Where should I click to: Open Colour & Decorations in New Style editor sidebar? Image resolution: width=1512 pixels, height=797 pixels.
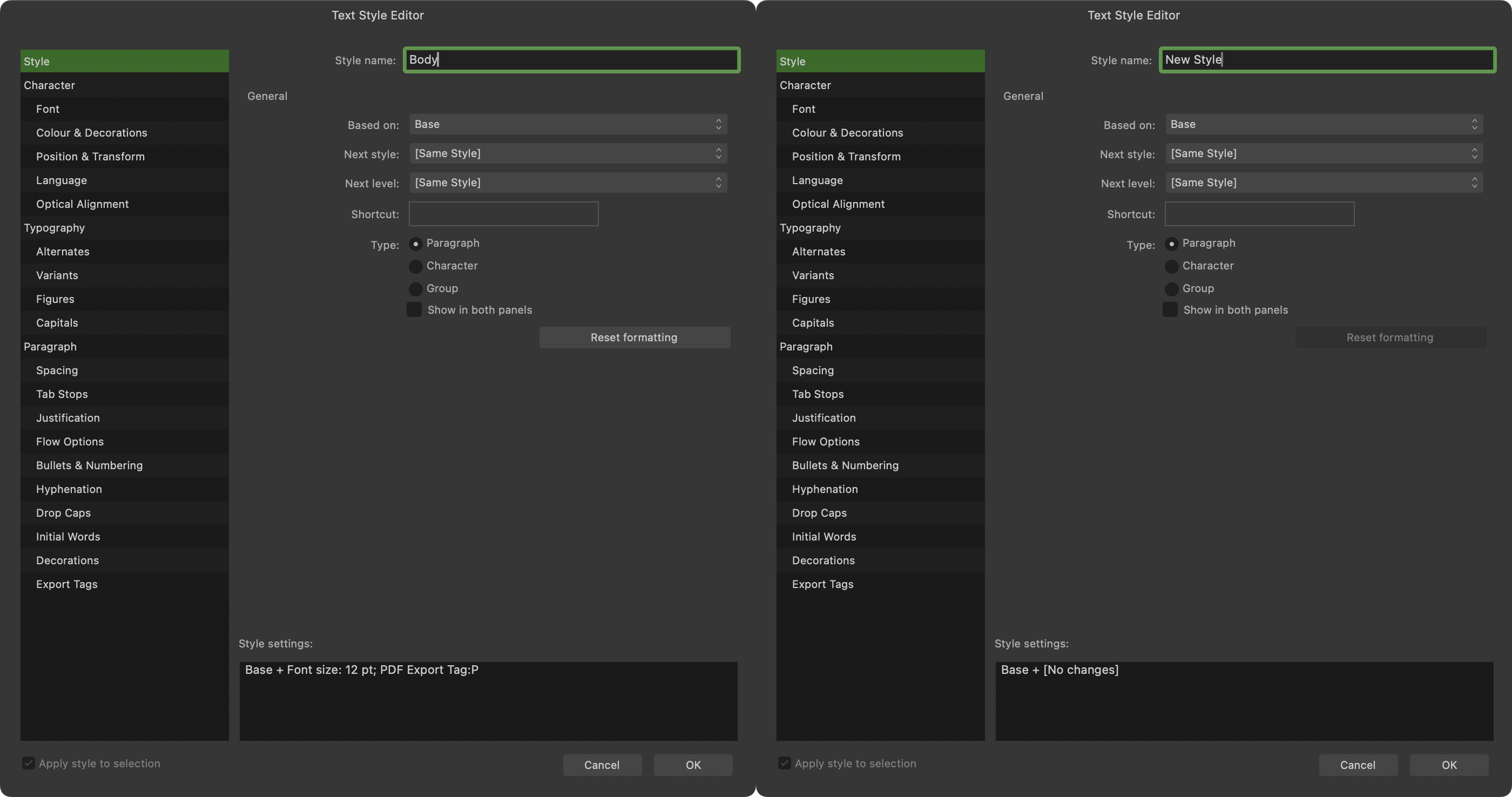880,133
